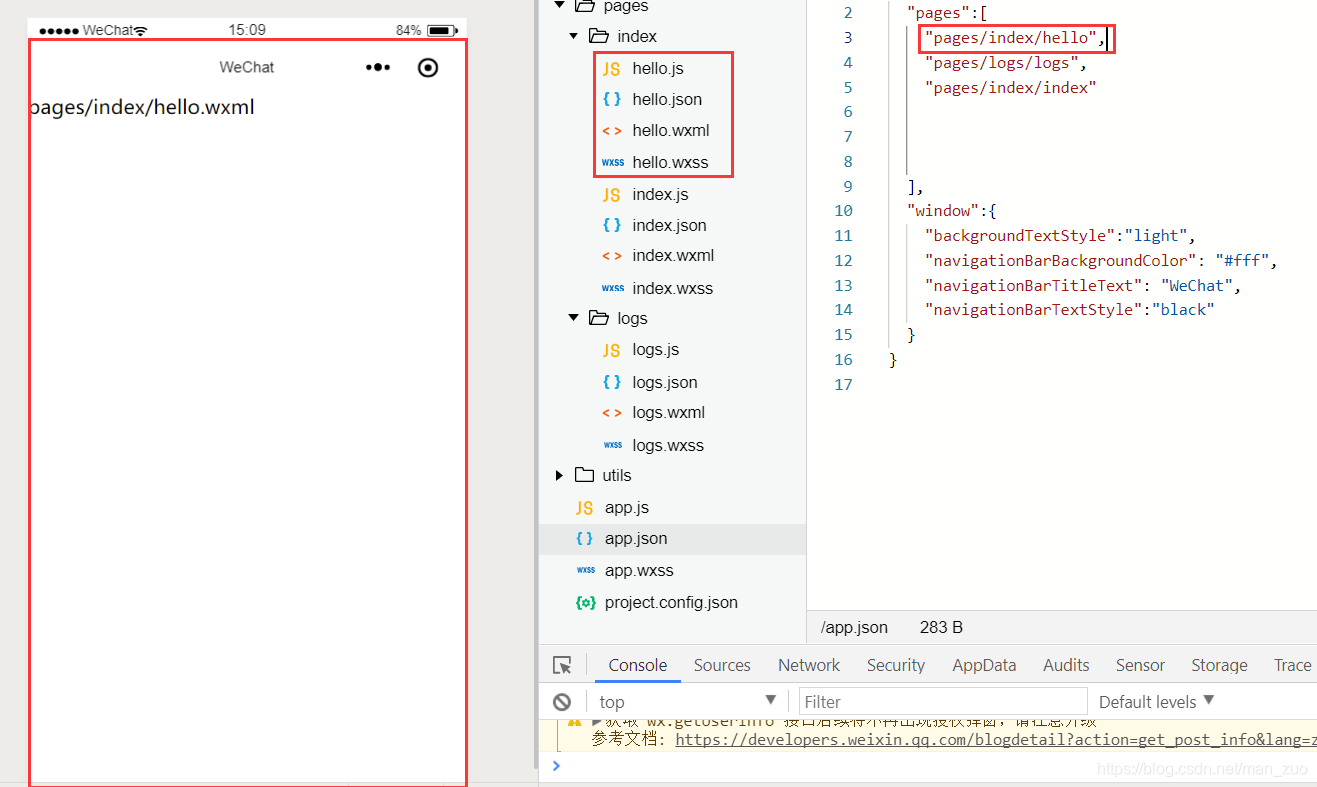Open the Trace tab
Image resolution: width=1317 pixels, height=787 pixels.
(1292, 665)
